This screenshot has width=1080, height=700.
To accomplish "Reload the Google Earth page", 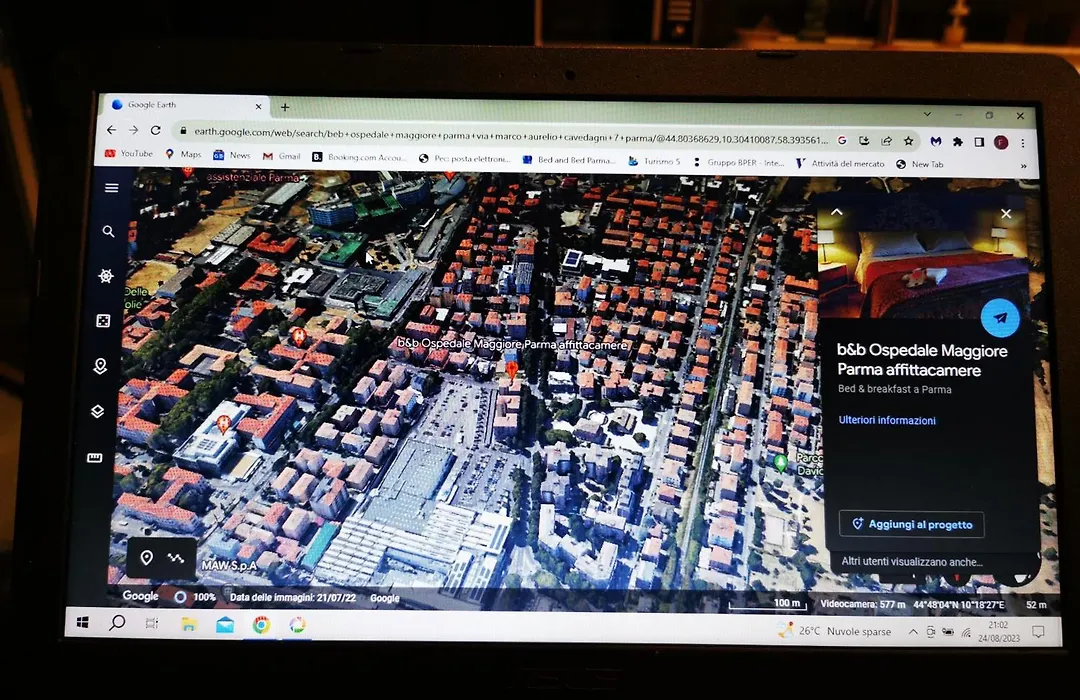I will coord(156,130).
